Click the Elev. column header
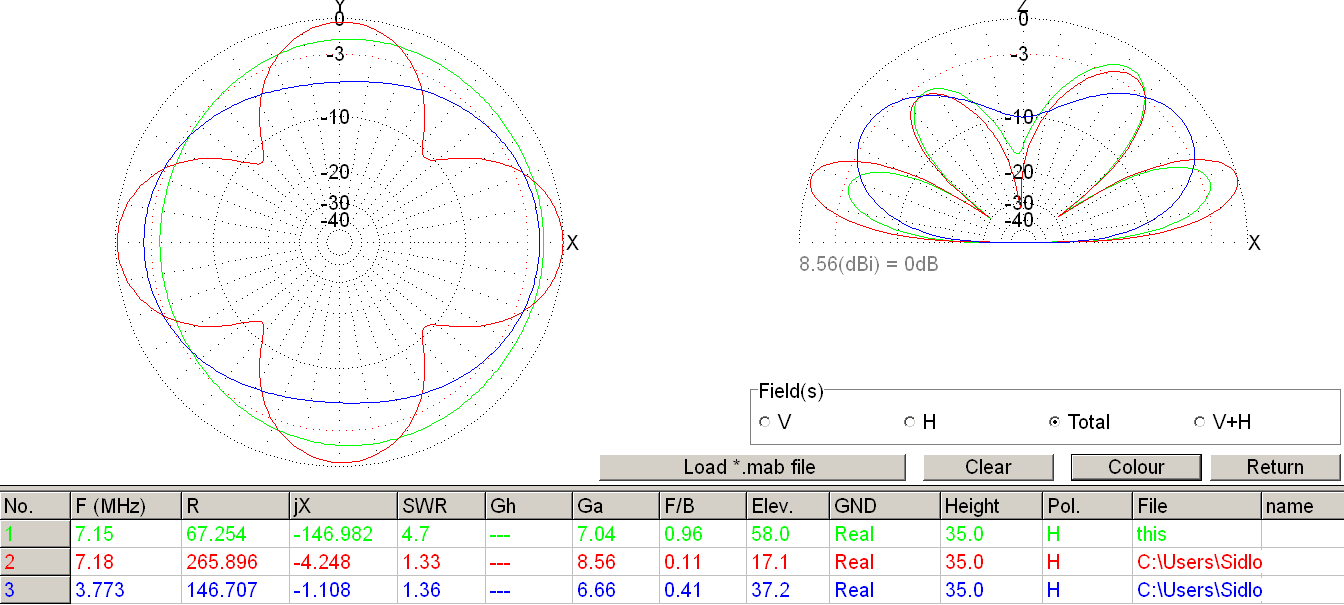Screen dimensions: 1344x605 787,506
